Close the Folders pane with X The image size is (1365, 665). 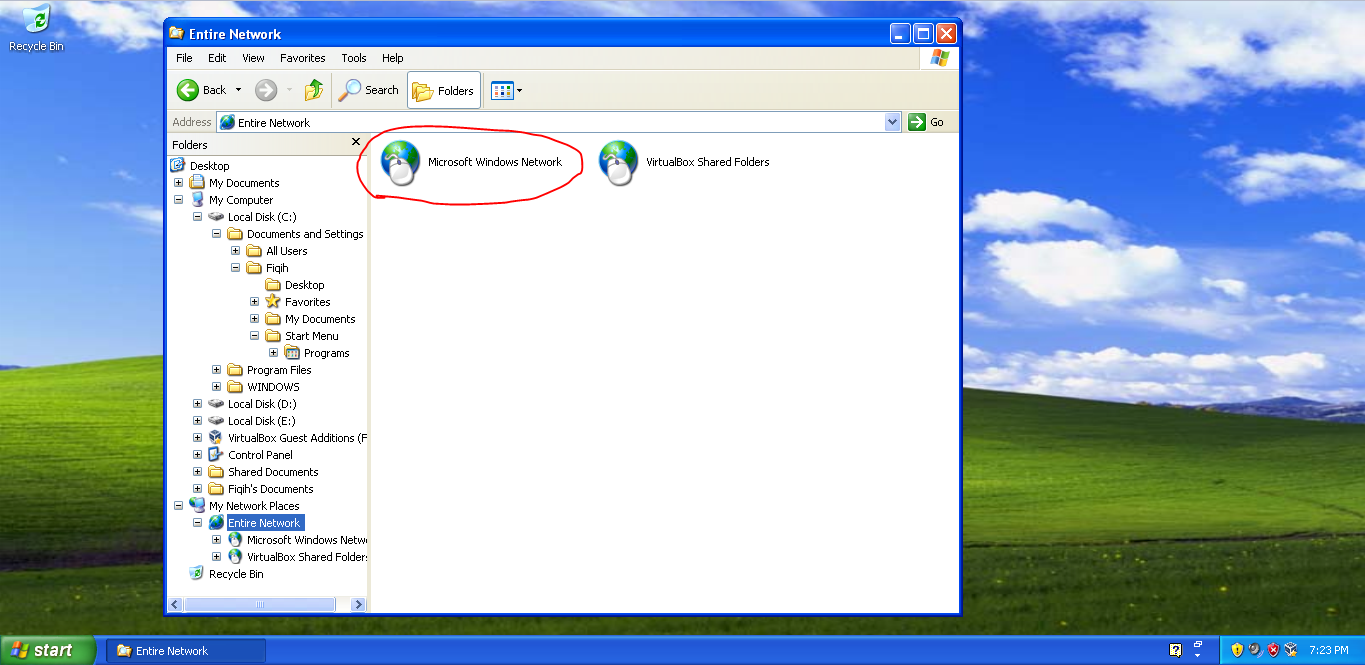coord(356,143)
